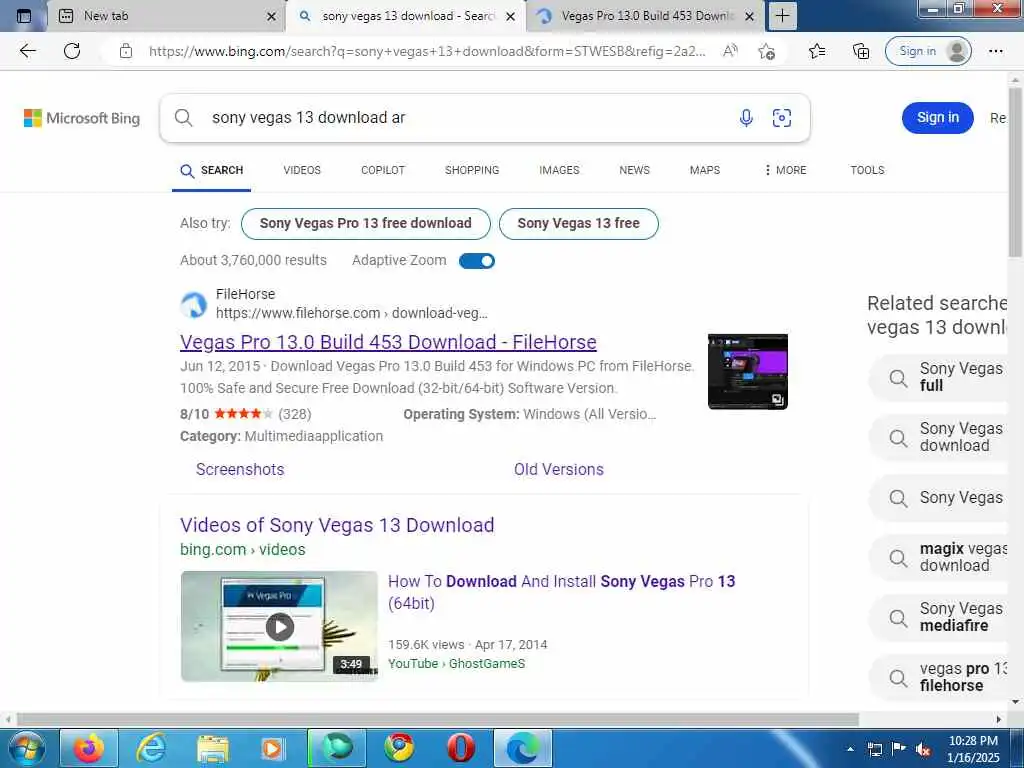Open the Read aloud icon
This screenshot has height=768, width=1024.
730,51
